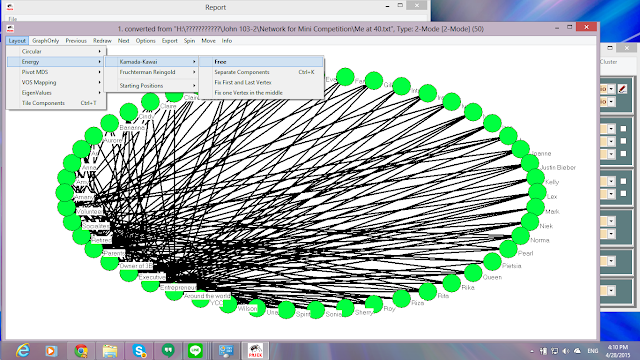Open the GraphOnly menu

[45, 41]
